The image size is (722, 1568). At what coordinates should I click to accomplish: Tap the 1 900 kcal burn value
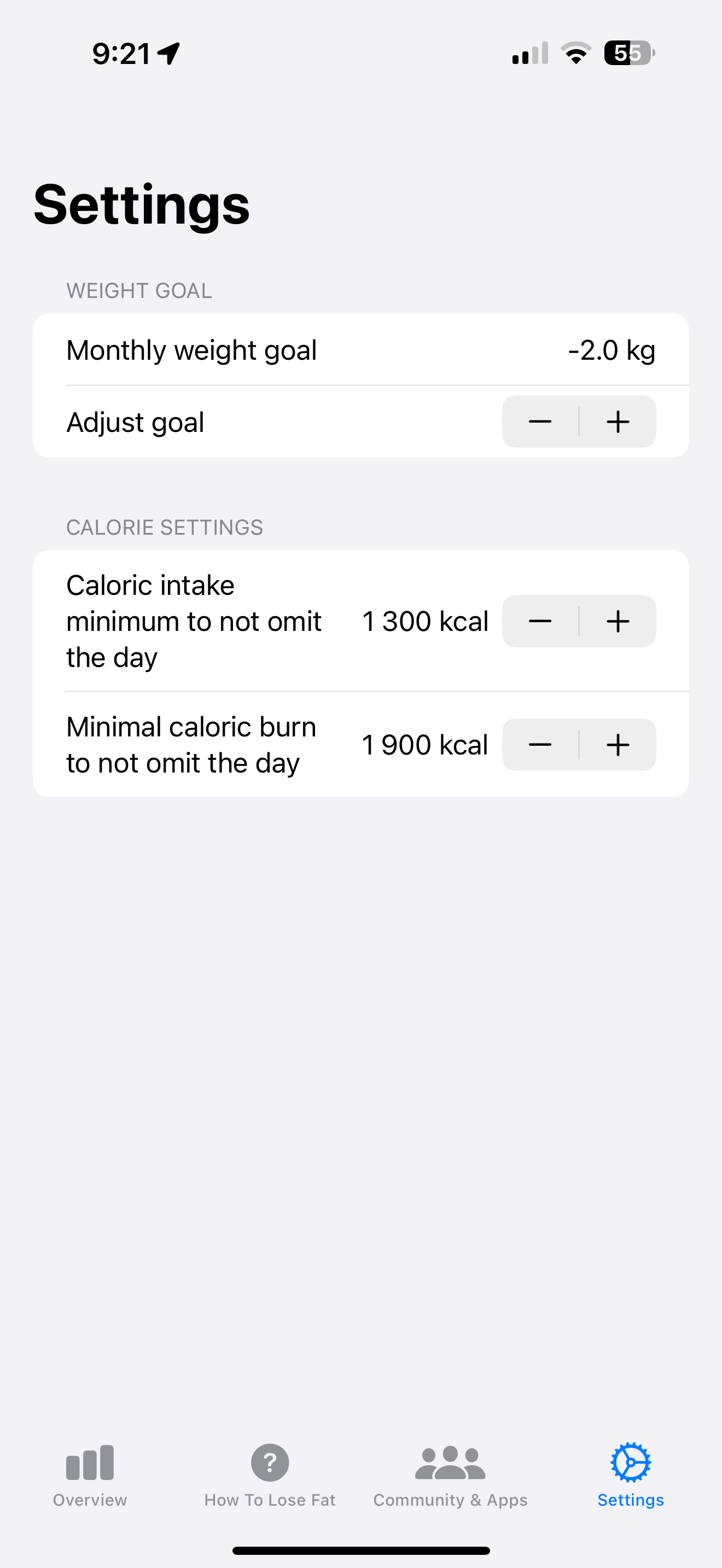[x=425, y=745]
